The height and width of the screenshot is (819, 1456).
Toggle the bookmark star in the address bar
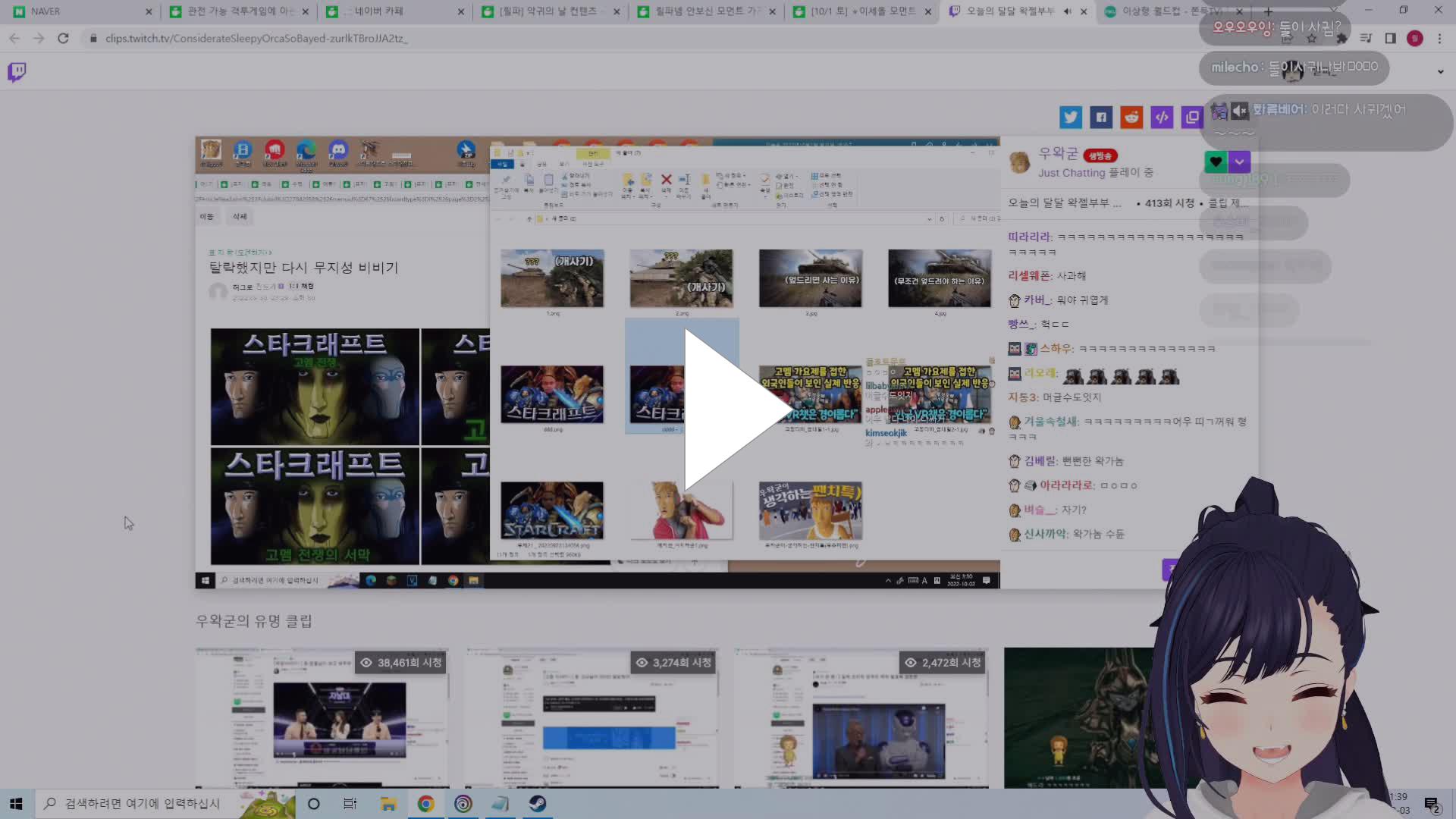[x=1310, y=38]
